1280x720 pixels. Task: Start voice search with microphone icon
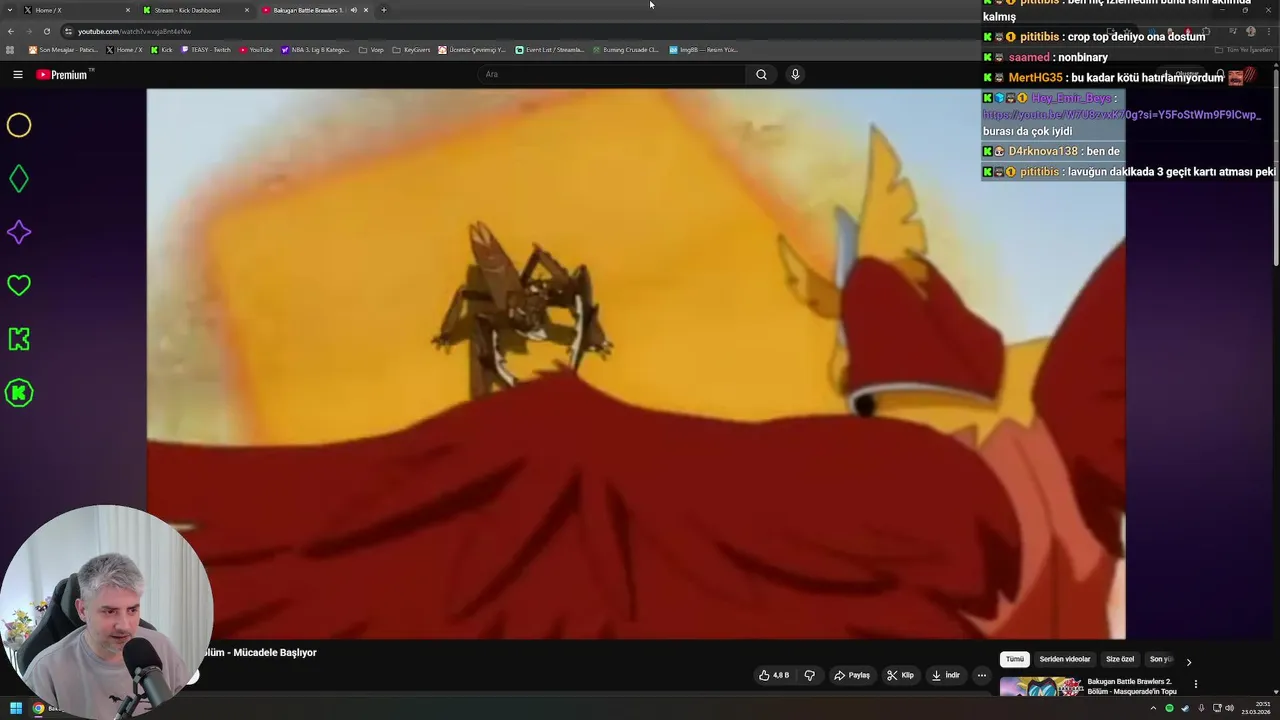(x=795, y=74)
